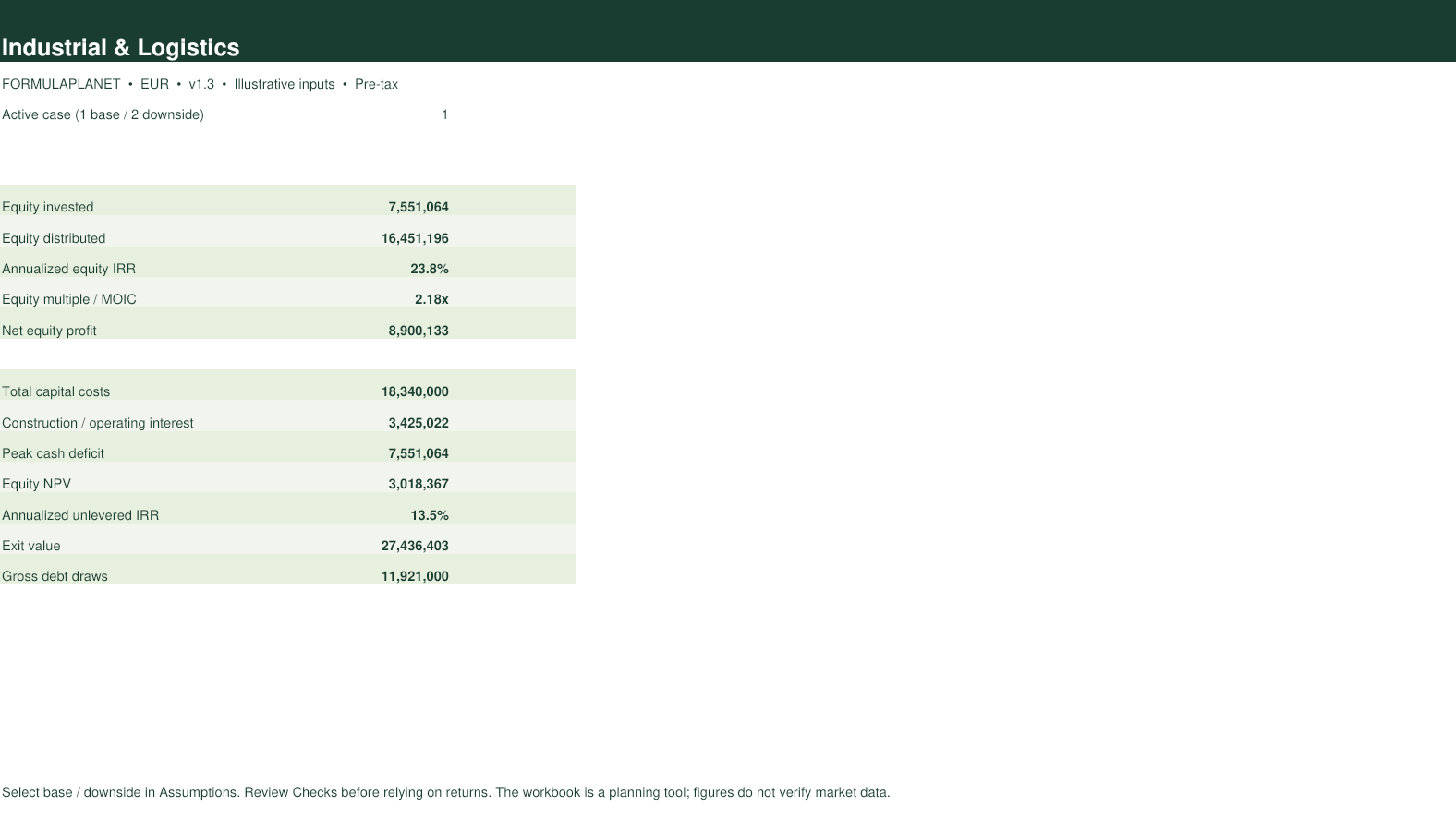Select the 'Equity NPV' label

tap(36, 484)
